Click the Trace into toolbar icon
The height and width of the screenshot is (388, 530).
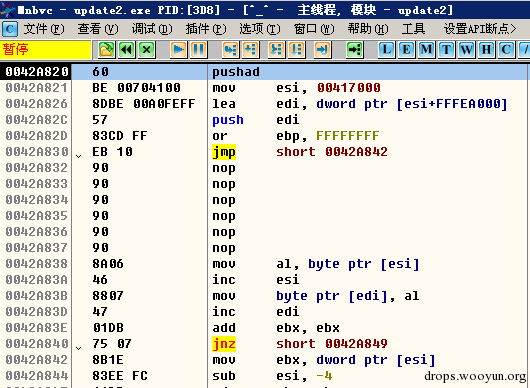point(276,50)
